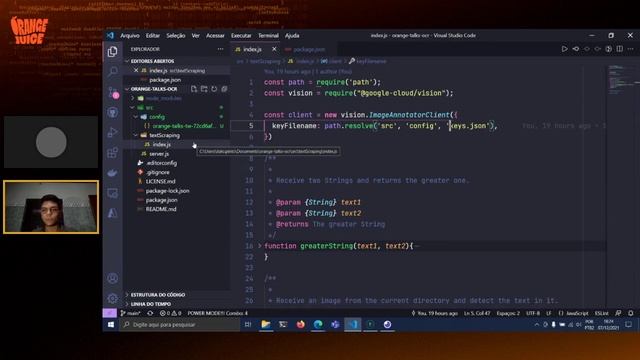The width and height of the screenshot is (640, 360).
Task: Click the Windows taskbar search box
Action: [x=180, y=324]
